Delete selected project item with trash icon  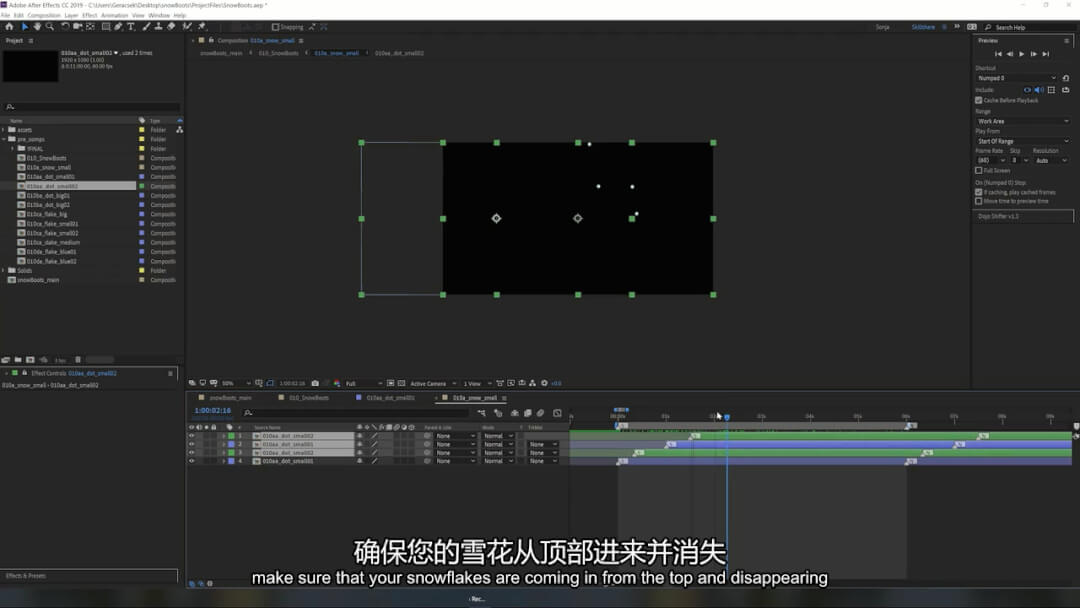click(78, 360)
